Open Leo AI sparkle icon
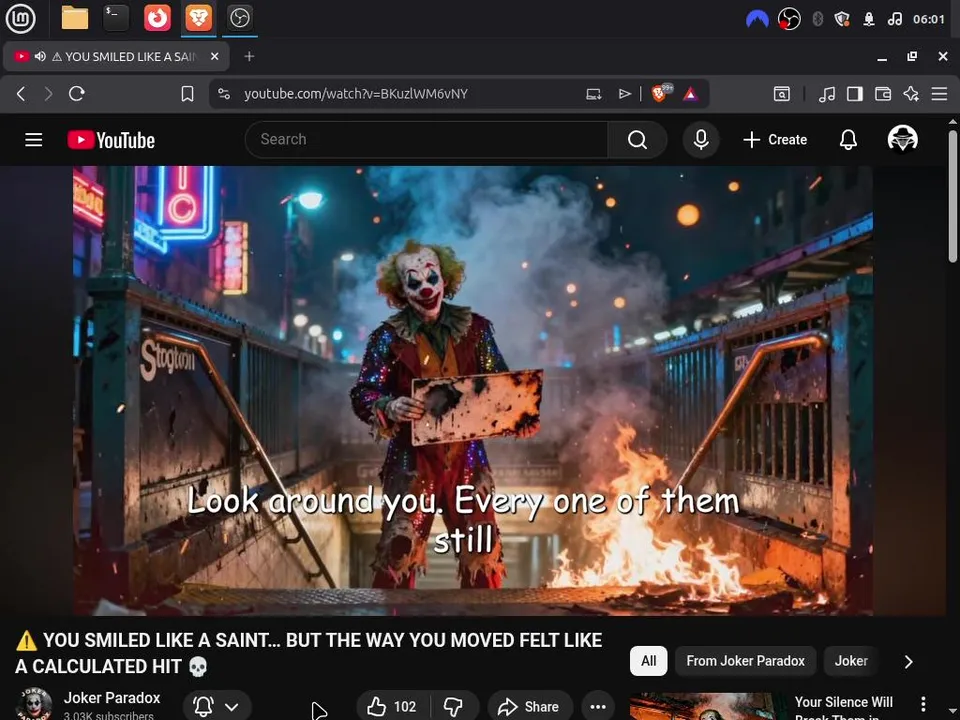This screenshot has height=720, width=960. pos(911,94)
